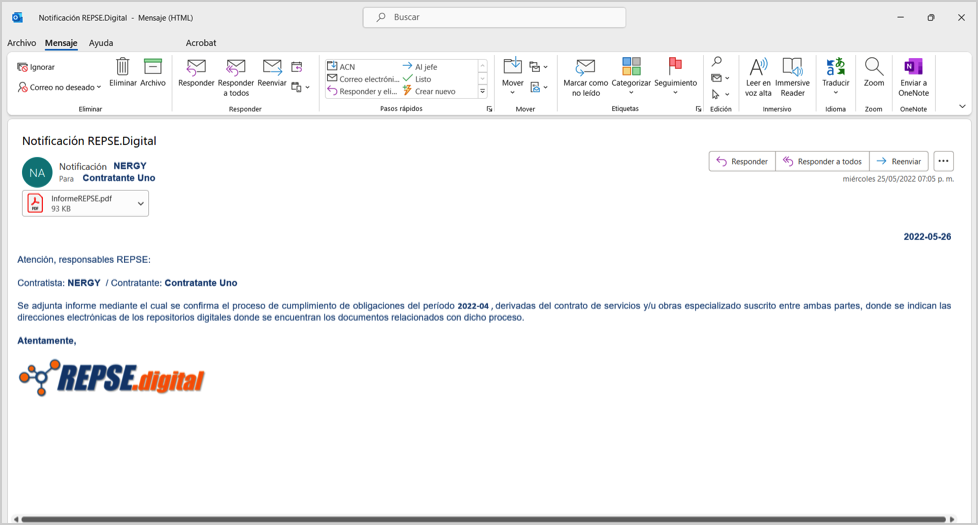Collapse the ribbon with the chevron
This screenshot has width=978, height=525.
pyautogui.click(x=962, y=107)
